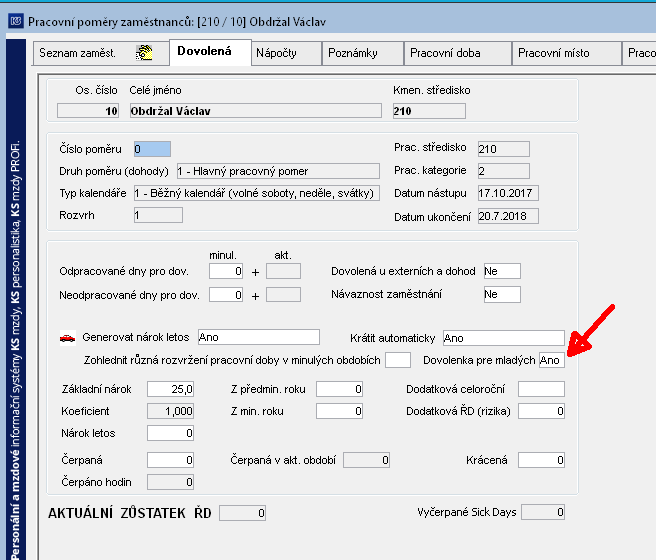Click the Prac. kategorie field
The image size is (656, 560).
[504, 171]
